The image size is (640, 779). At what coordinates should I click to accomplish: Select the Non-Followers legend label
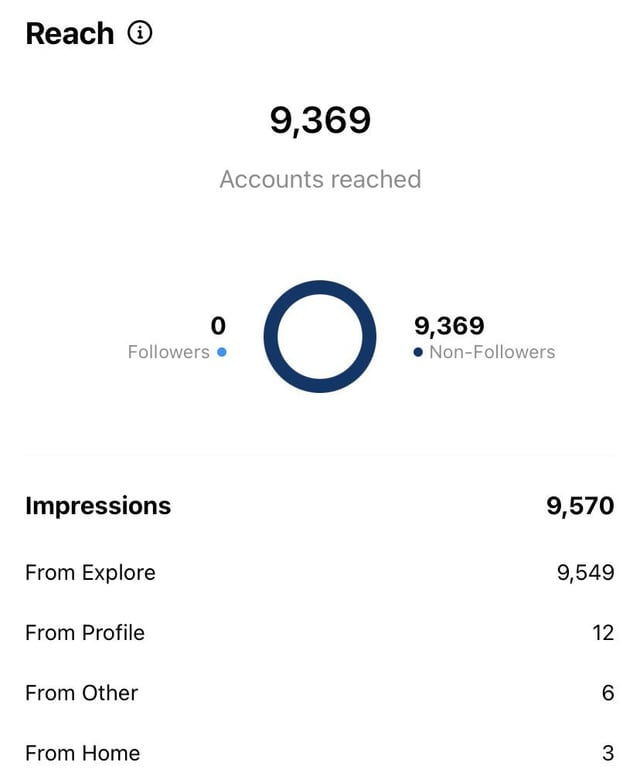491,352
